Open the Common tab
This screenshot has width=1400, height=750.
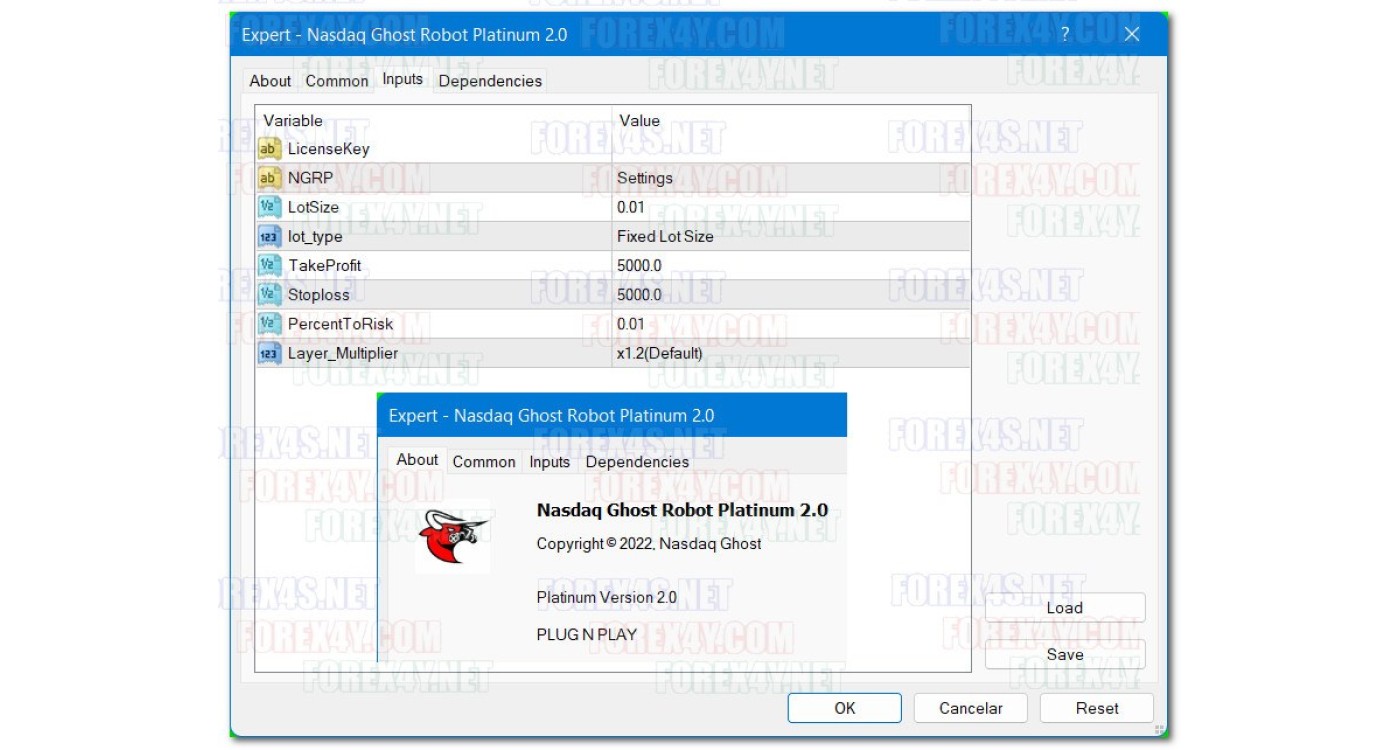pyautogui.click(x=337, y=81)
